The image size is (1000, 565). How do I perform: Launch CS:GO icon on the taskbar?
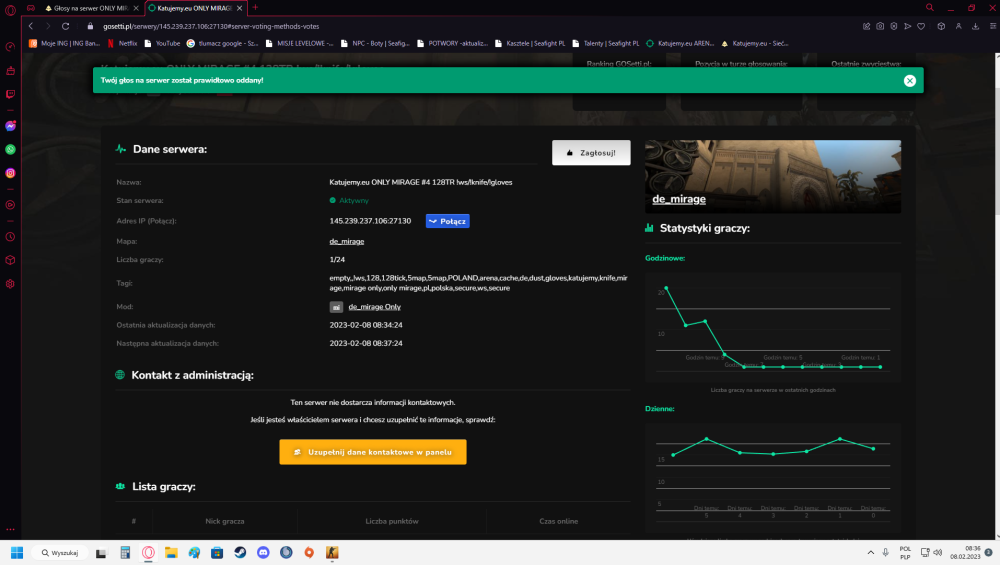coord(332,552)
